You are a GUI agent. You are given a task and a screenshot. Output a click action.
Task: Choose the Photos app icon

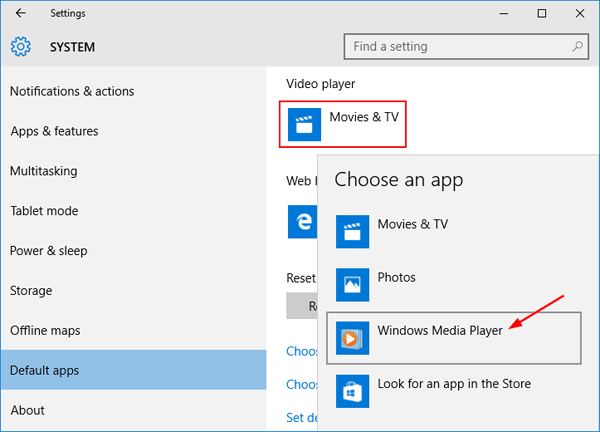[352, 285]
